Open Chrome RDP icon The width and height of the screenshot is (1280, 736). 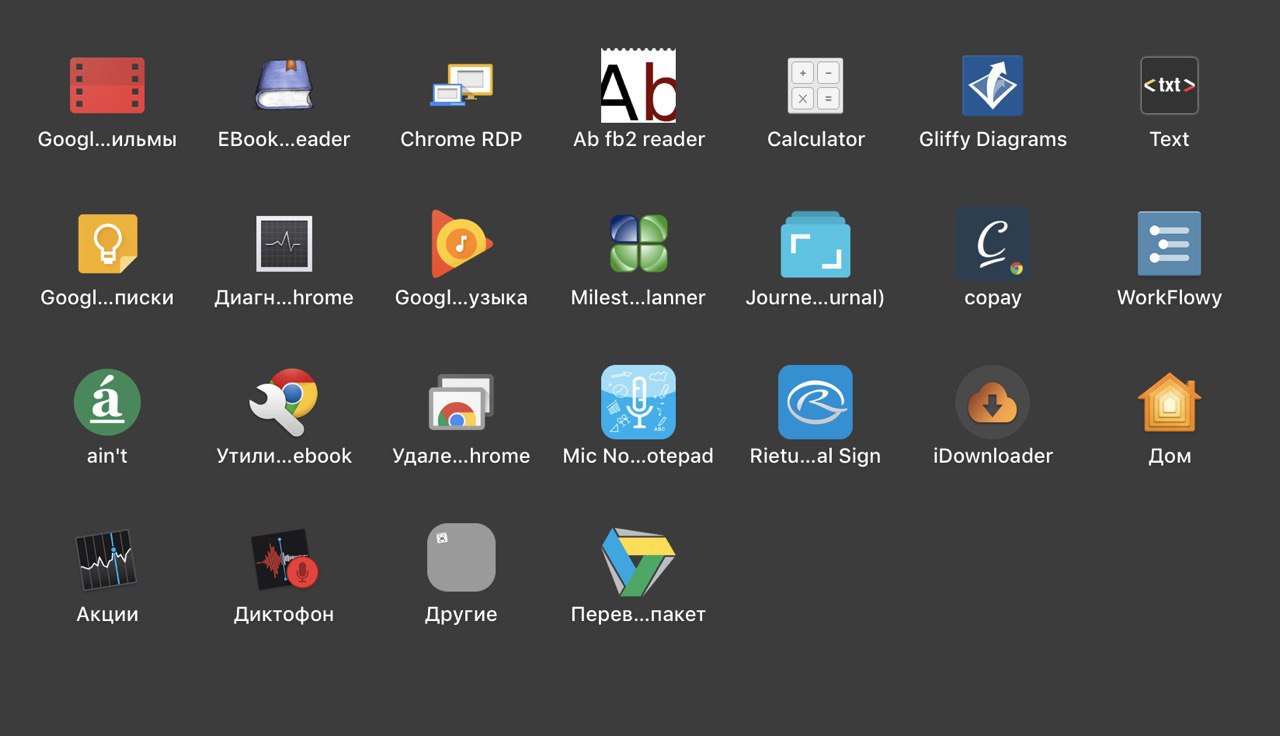click(461, 85)
